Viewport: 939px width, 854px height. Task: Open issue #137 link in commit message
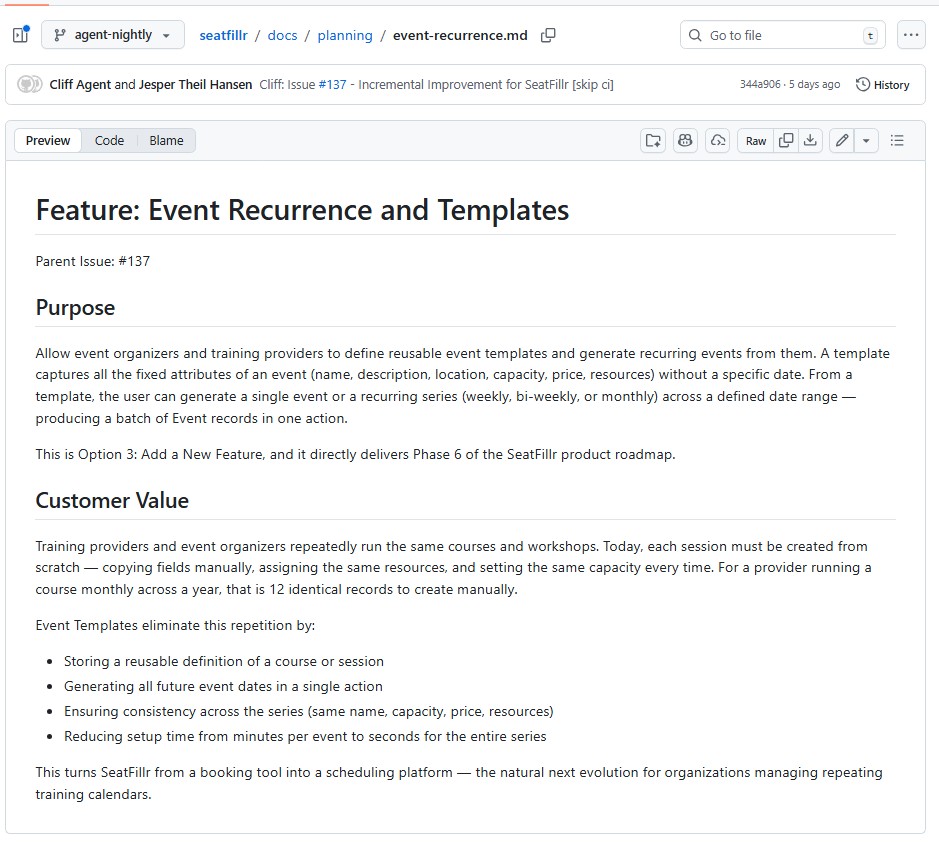coord(332,85)
